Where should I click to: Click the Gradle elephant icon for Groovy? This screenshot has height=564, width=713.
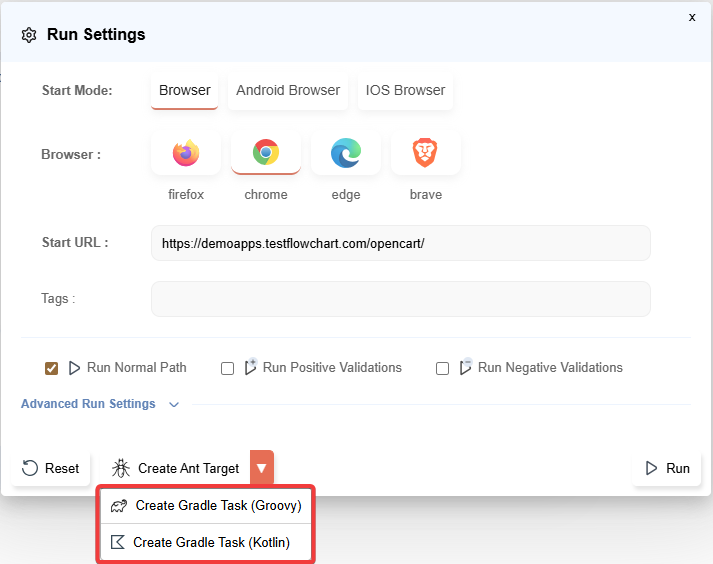pos(119,506)
